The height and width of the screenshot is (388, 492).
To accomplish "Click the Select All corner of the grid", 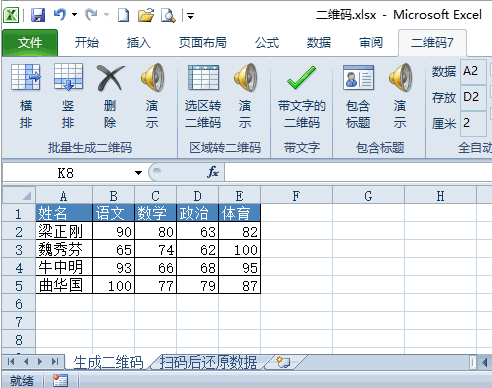I will pos(19,196).
